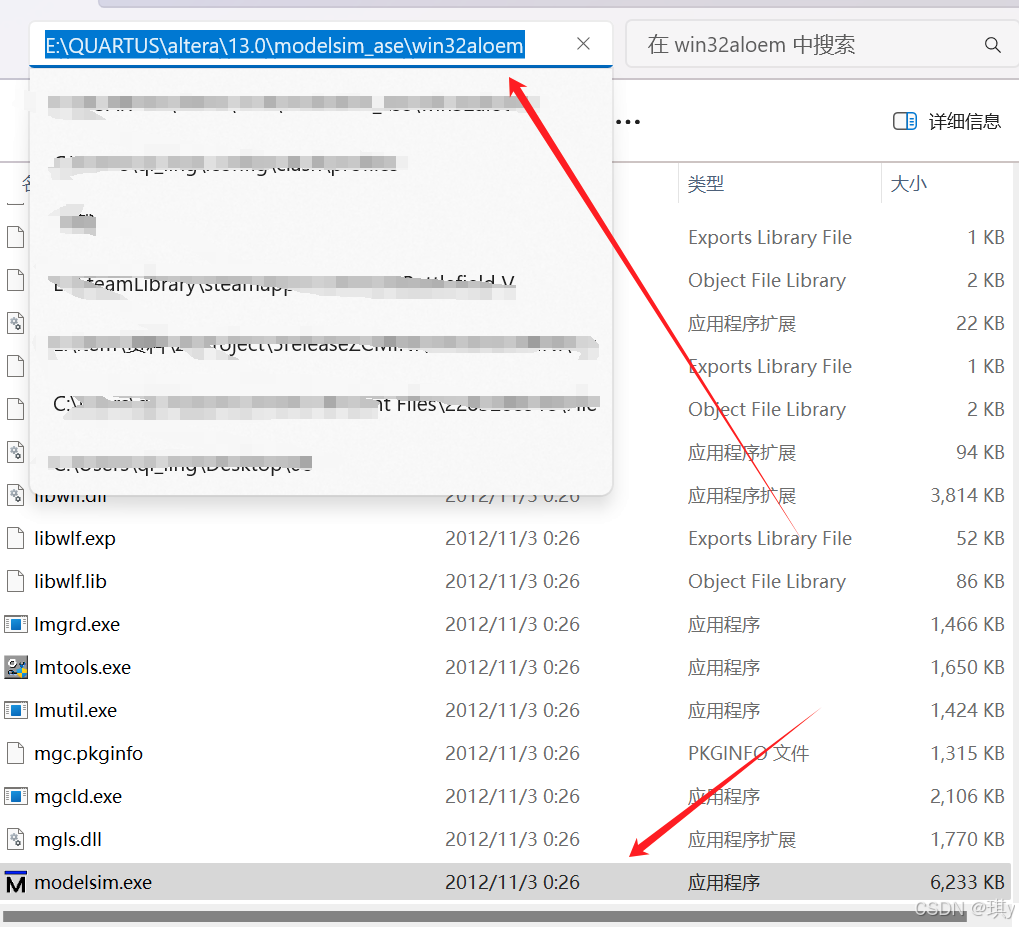Screen dimensions: 1019x927
Task: Click the 6,233 KB size of modelsim.exe
Action: (967, 882)
